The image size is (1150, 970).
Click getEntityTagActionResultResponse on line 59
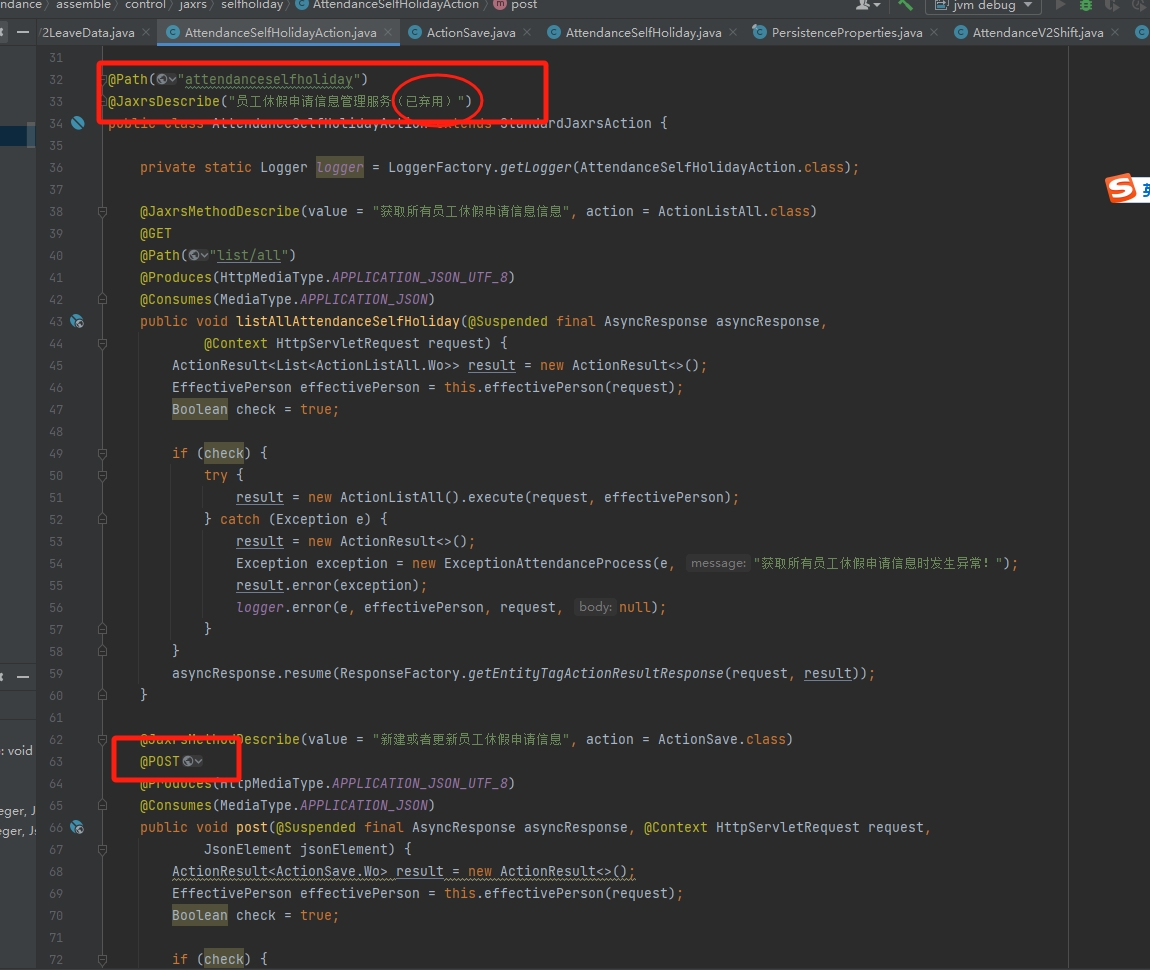[x=596, y=673]
